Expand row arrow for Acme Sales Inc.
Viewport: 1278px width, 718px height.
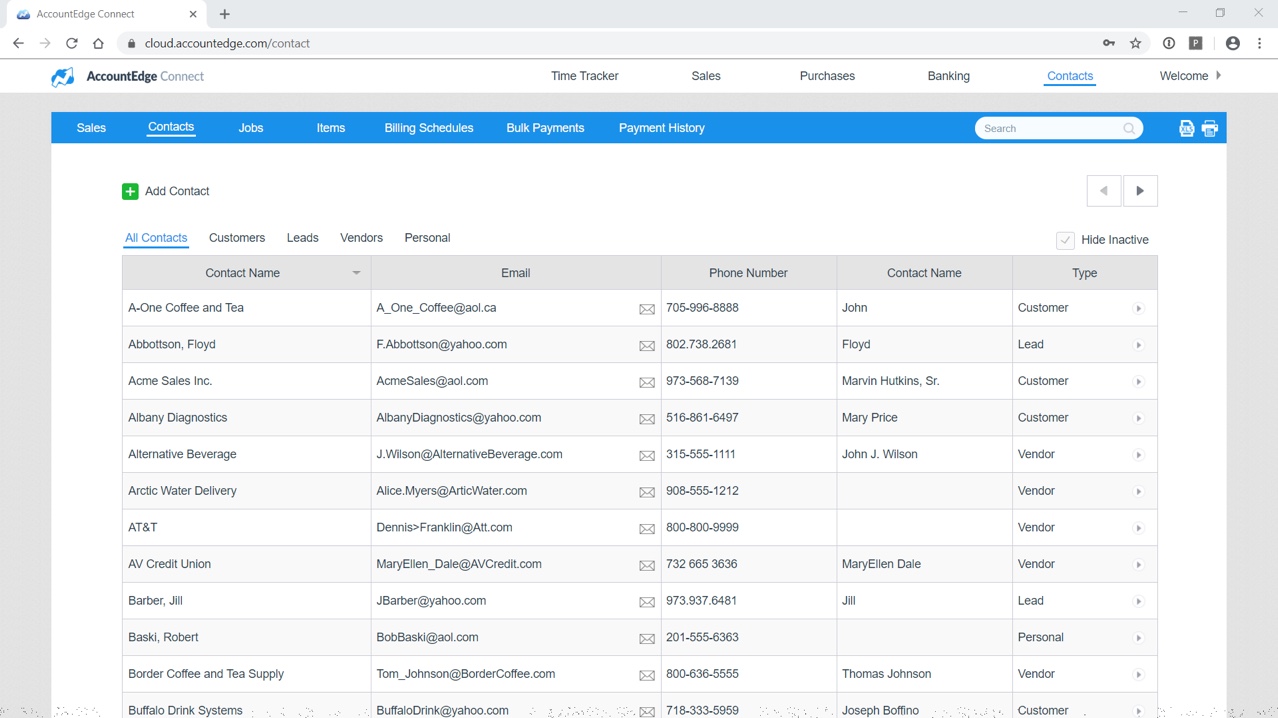1138,382
